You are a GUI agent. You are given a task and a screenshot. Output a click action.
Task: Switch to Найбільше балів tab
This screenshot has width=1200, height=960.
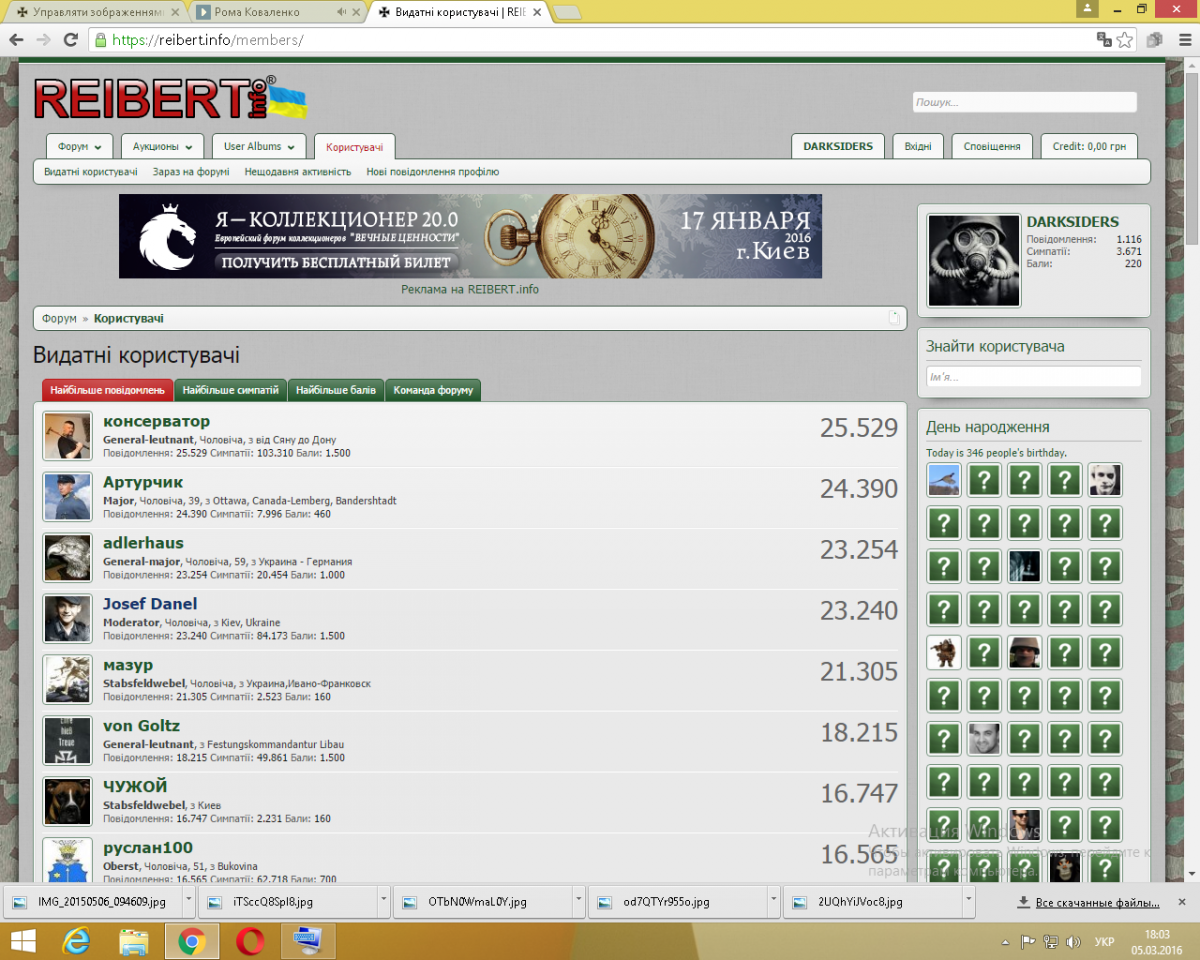336,390
